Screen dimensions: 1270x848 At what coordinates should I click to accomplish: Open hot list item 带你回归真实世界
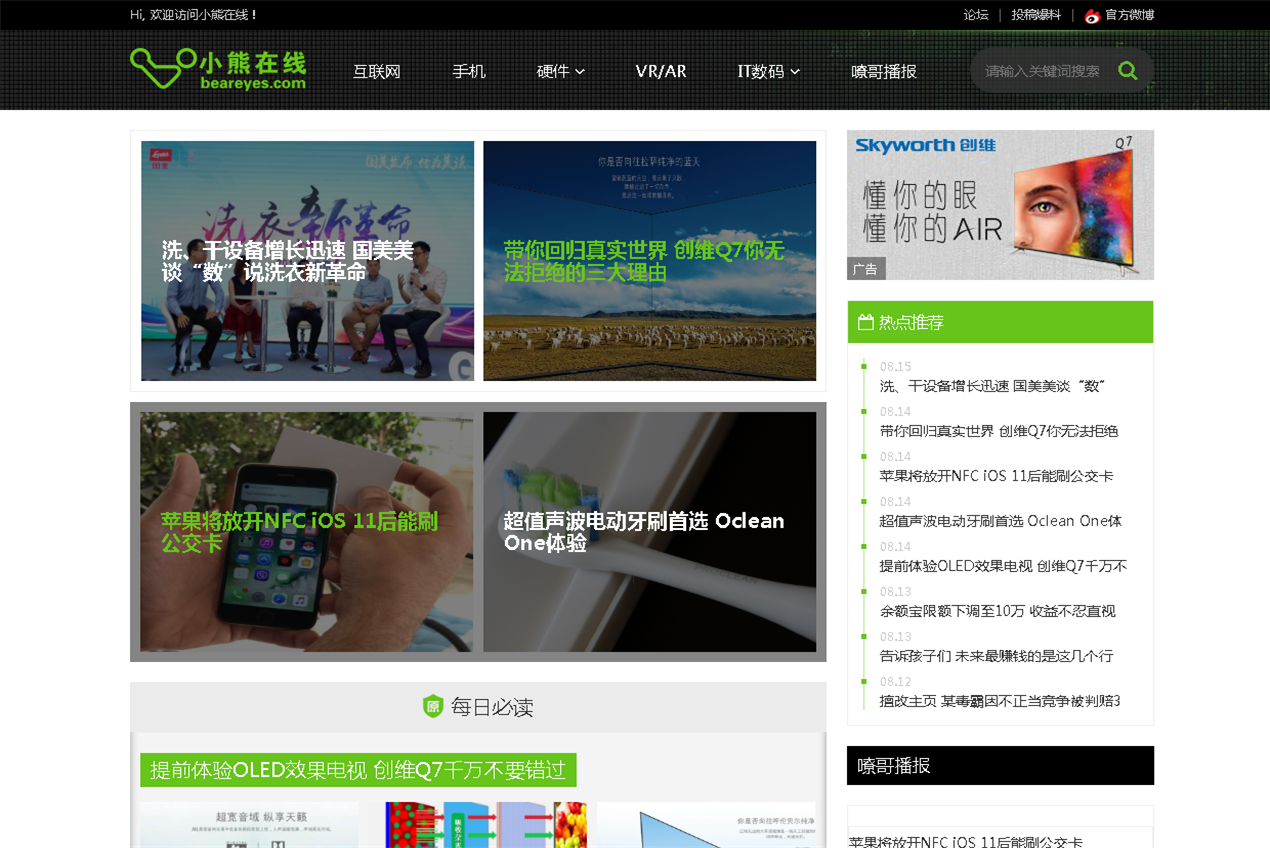point(999,431)
